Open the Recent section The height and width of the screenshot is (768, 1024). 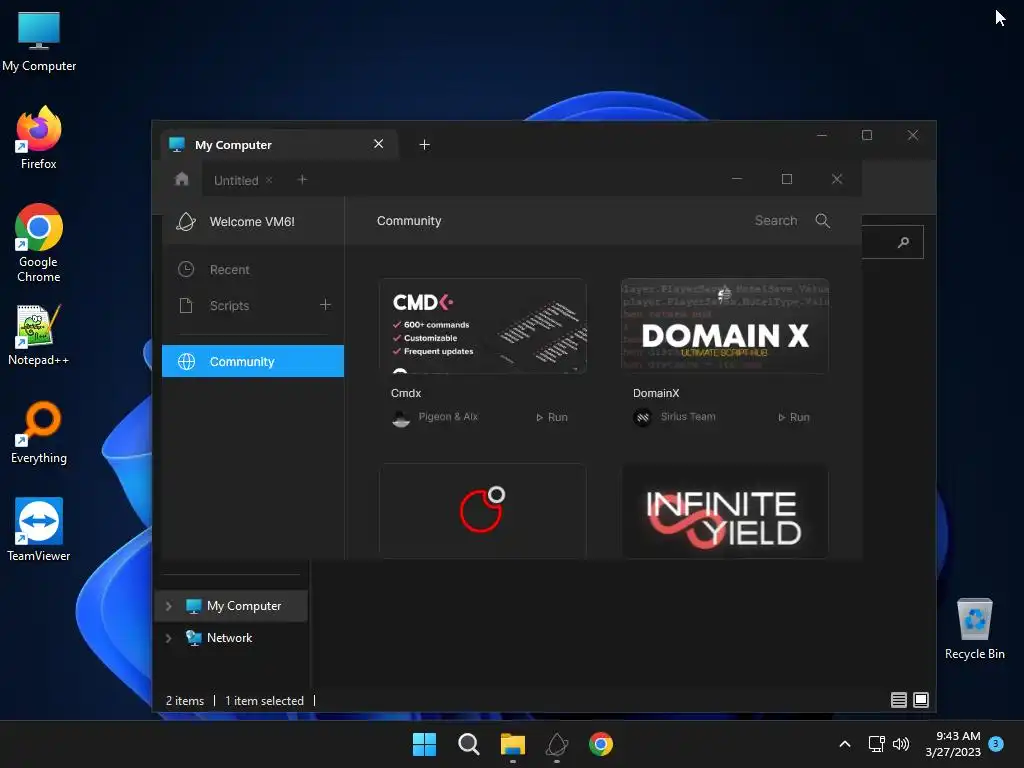253,269
